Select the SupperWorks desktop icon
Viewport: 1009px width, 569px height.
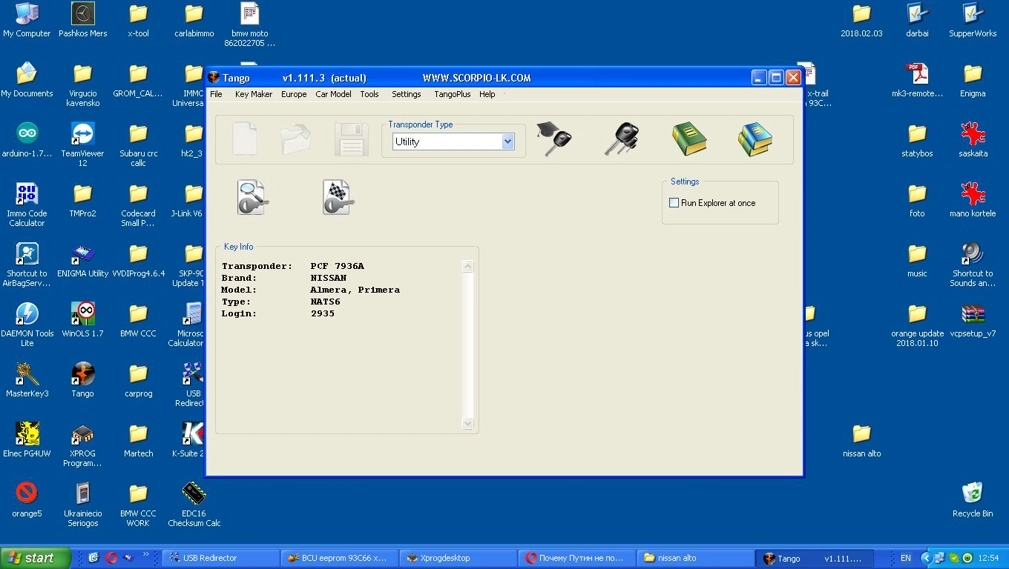(x=972, y=20)
